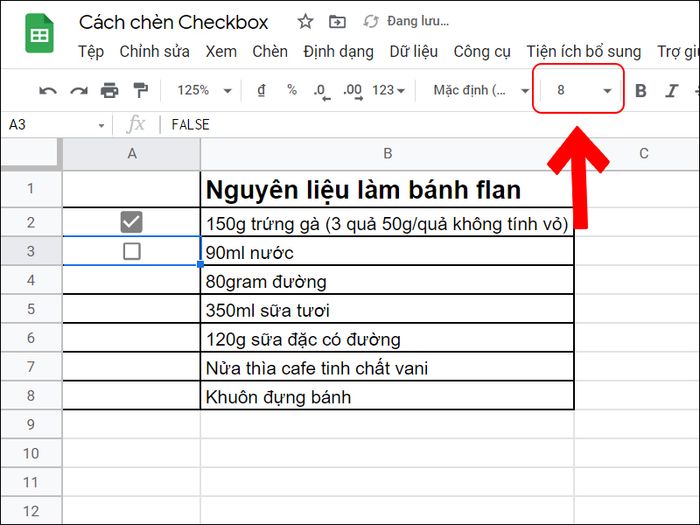
Task: Open the Google Sheets home icon
Action: tap(39, 33)
